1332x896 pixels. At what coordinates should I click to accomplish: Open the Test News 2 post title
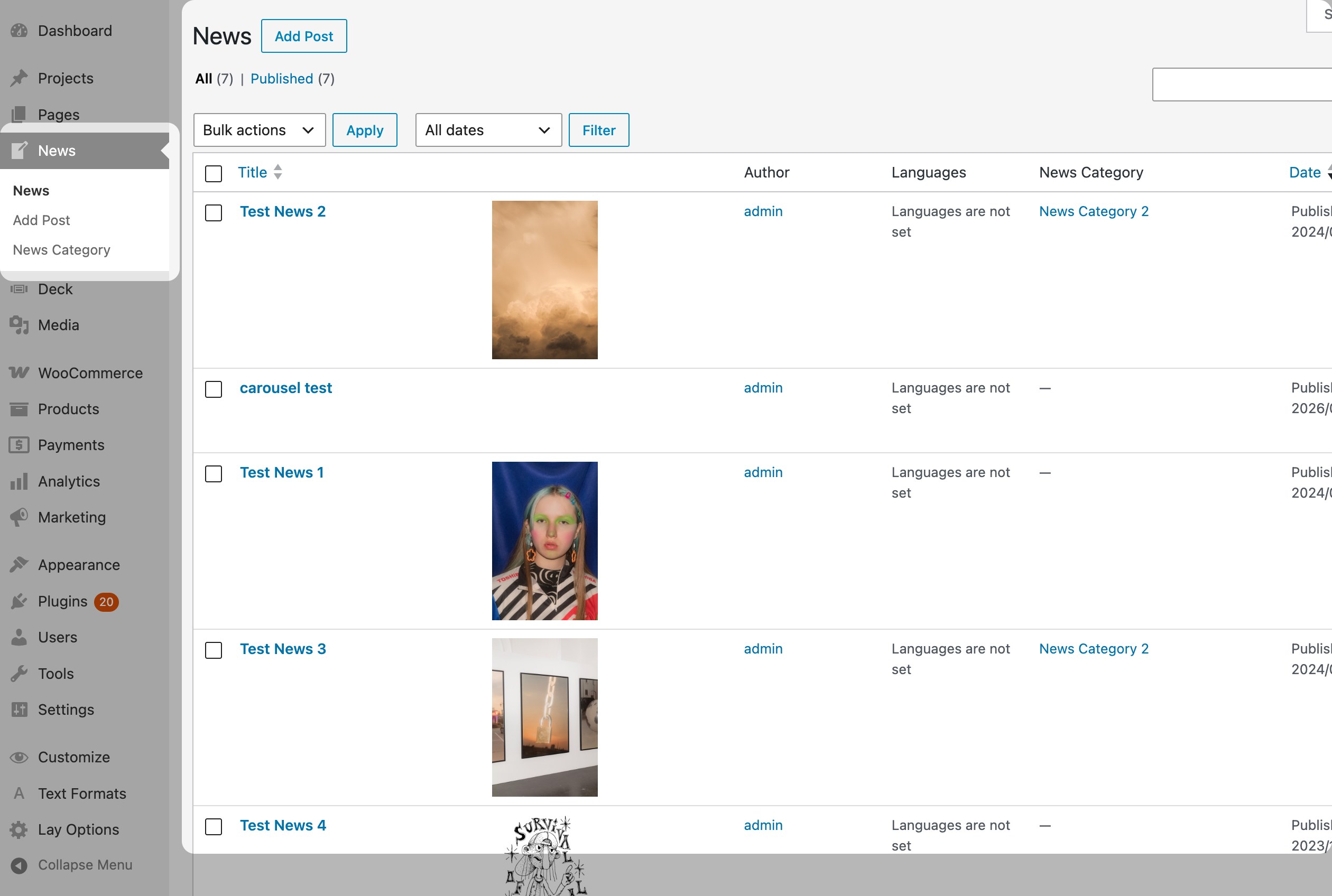283,211
